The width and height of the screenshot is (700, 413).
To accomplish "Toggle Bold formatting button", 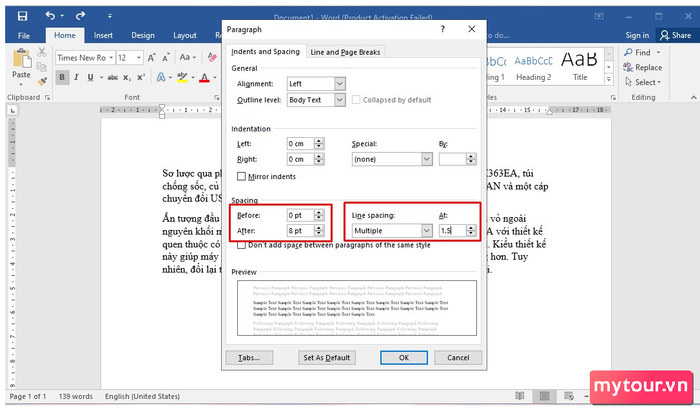I will 62,77.
